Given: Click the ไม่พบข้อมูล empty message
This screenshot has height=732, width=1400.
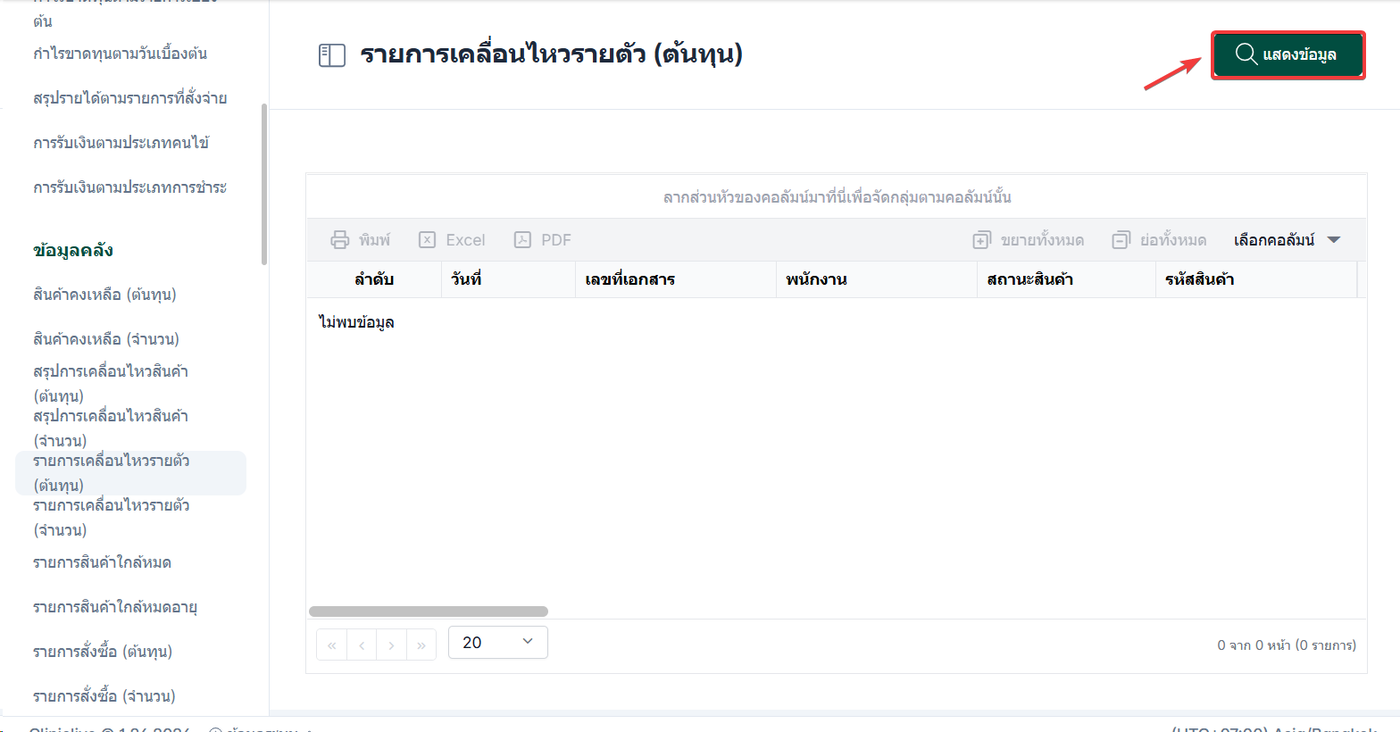Looking at the screenshot, I should [356, 322].
